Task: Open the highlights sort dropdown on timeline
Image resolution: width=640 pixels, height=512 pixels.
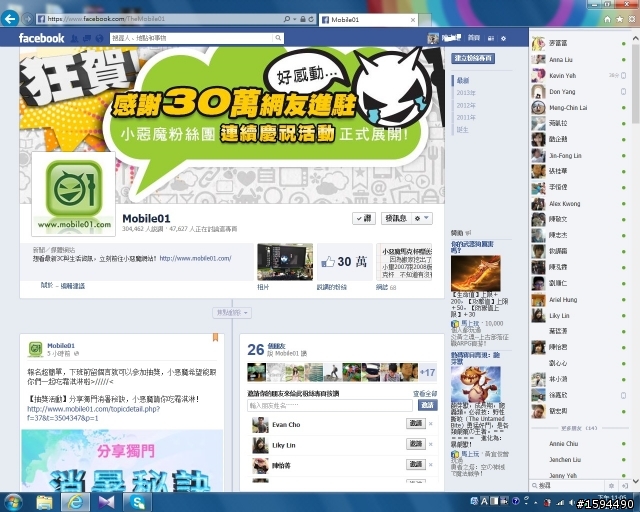Action: (x=232, y=313)
